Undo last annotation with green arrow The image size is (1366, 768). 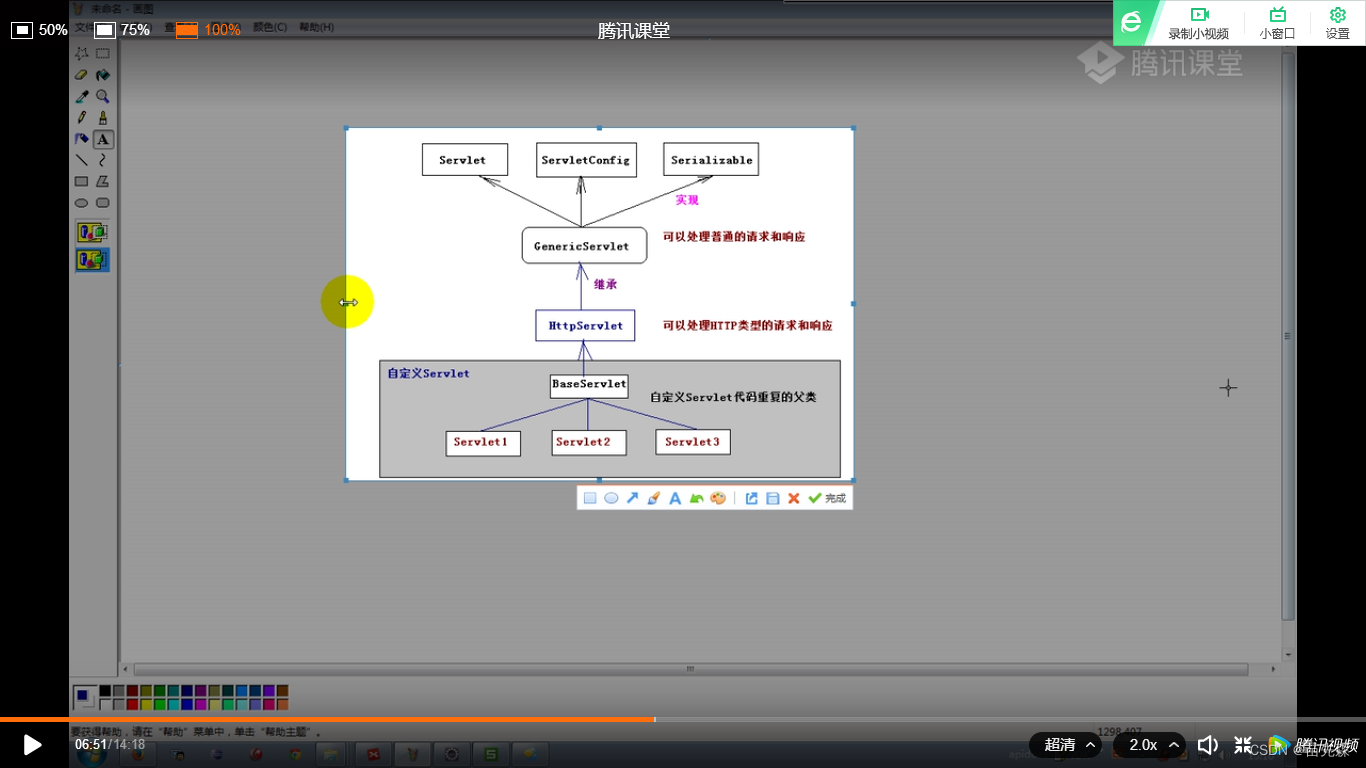[696, 498]
